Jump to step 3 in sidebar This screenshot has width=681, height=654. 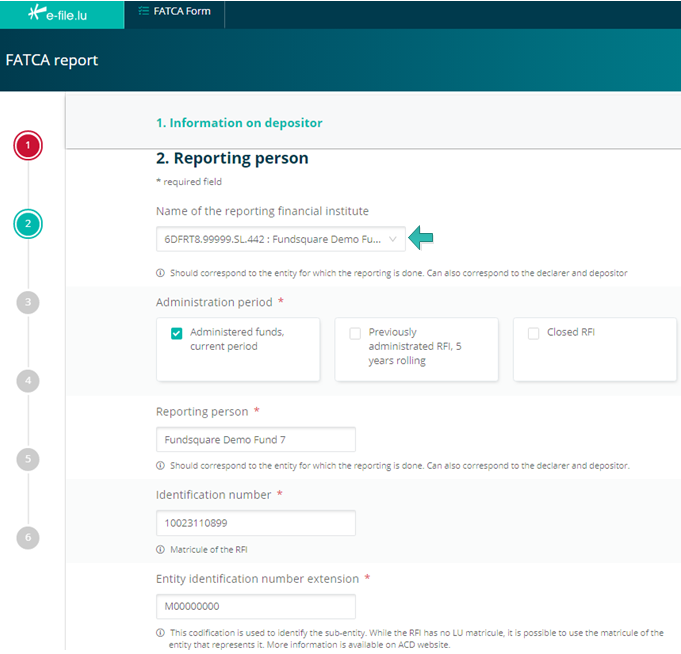[x=28, y=302]
